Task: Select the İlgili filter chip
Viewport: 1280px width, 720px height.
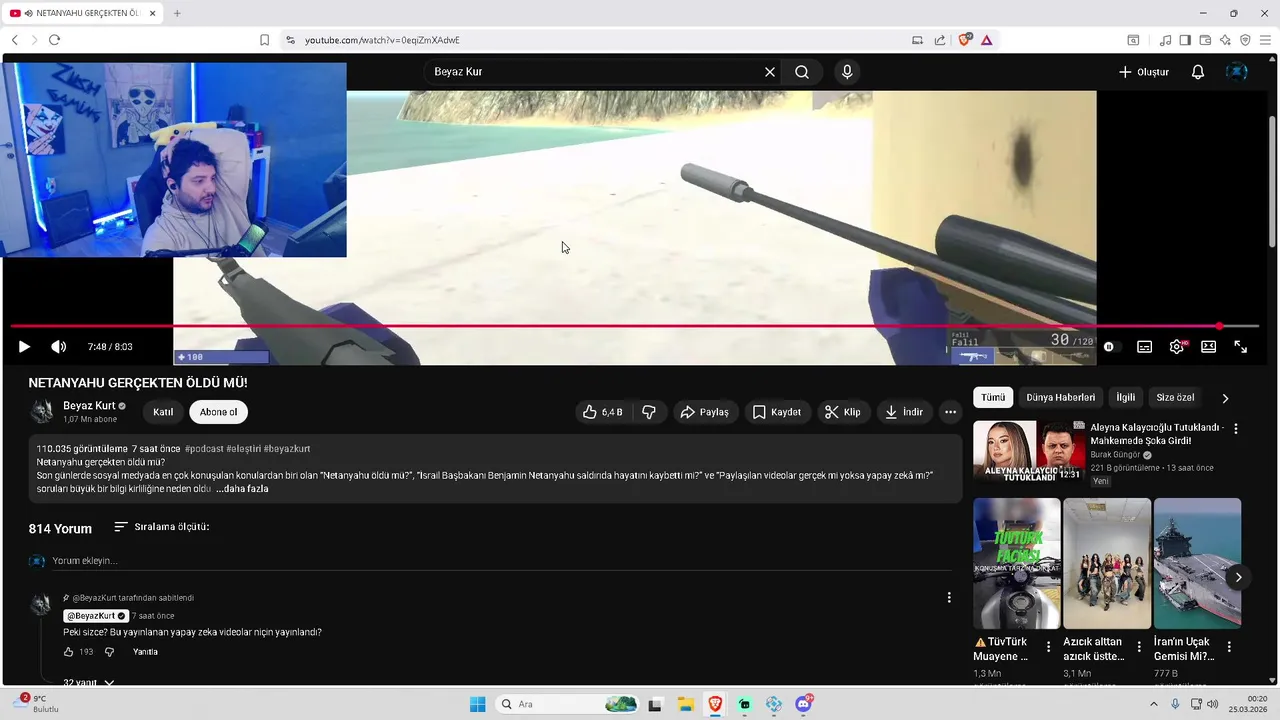Action: click(x=1126, y=397)
